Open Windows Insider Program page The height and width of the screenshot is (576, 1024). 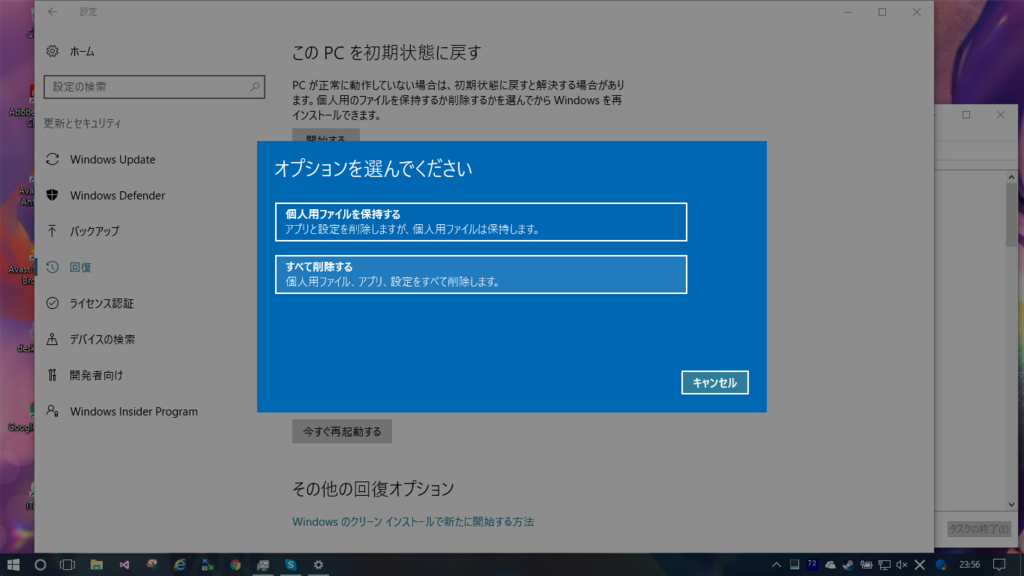pos(133,411)
